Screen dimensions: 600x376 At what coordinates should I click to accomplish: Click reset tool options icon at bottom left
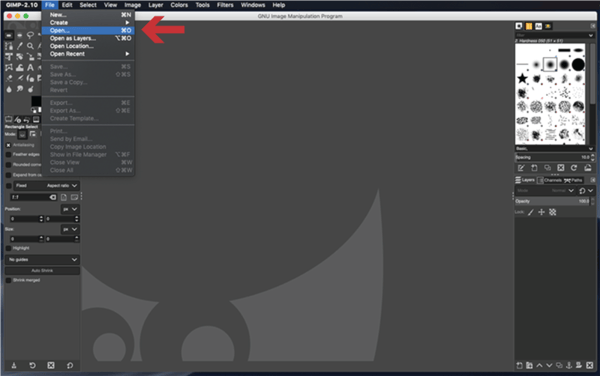coord(70,365)
